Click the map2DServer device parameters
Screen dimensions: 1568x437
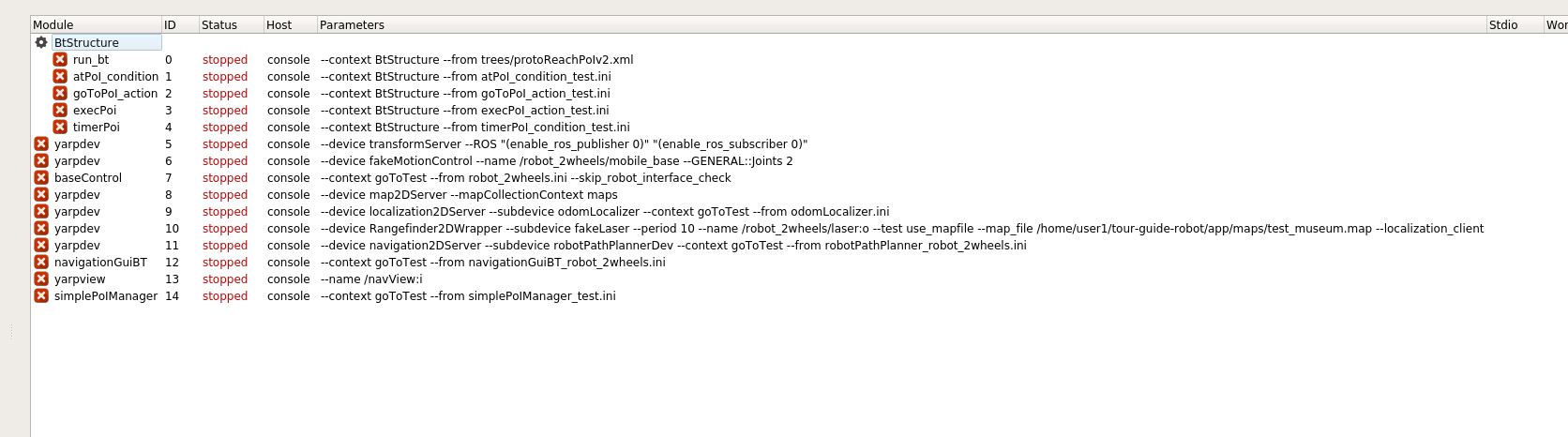469,194
